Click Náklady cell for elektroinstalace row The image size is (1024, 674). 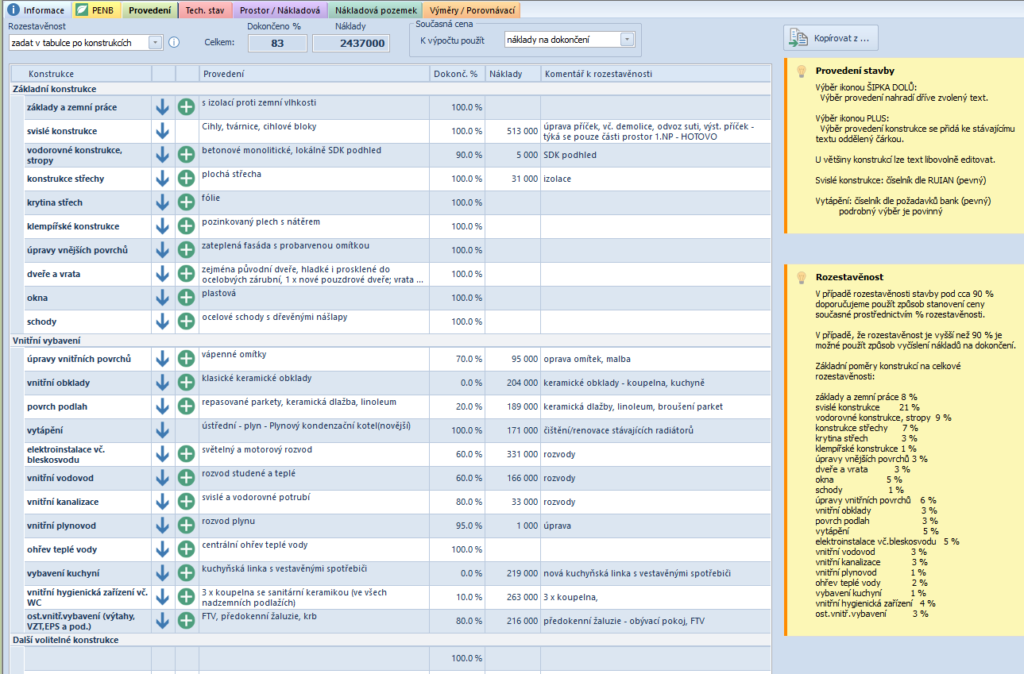pyautogui.click(x=513, y=454)
